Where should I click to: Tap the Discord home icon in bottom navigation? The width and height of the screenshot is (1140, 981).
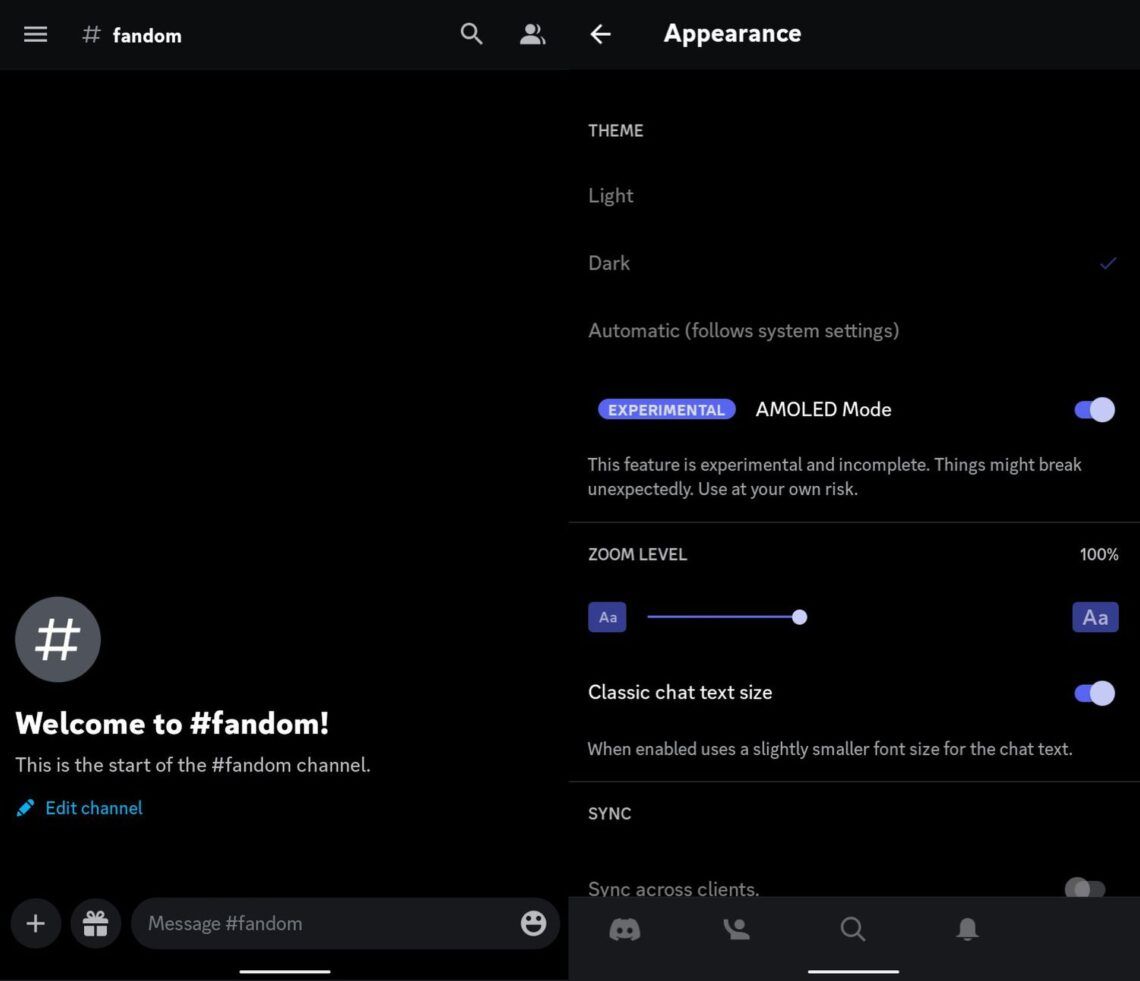click(625, 929)
